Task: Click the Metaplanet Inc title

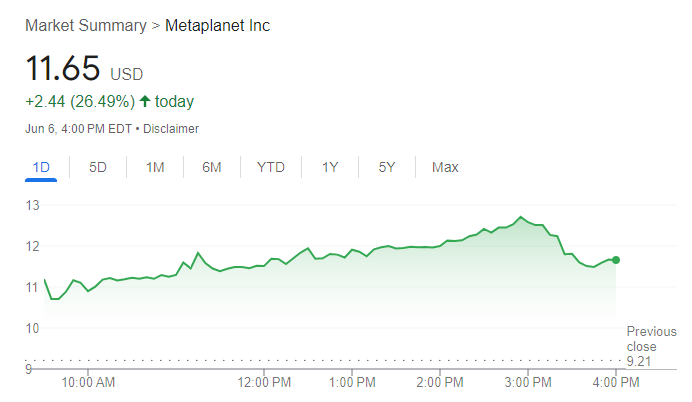Action: 217,25
